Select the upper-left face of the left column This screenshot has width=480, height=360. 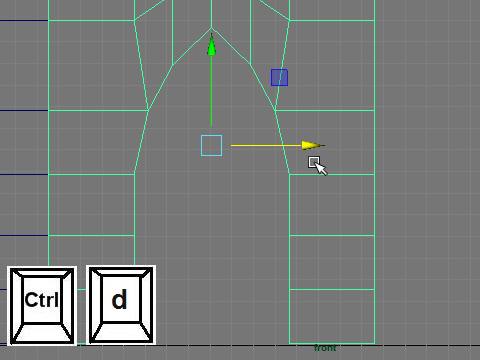pos(97,65)
